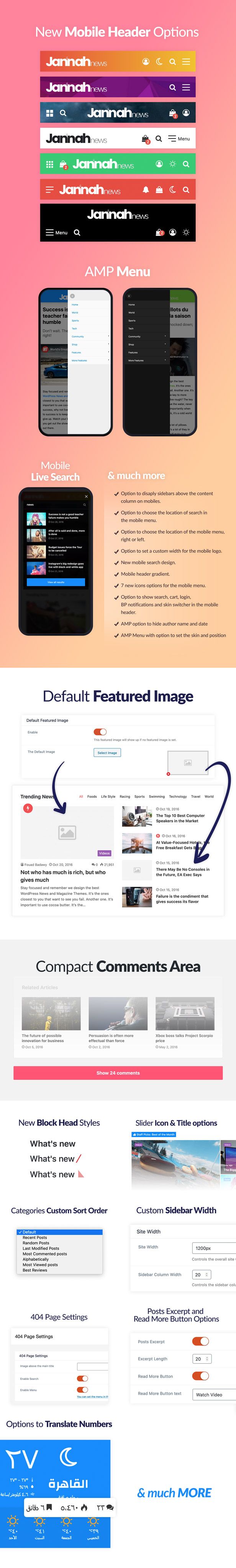Toggle the Default Featured Image Enable switch
This screenshot has width=236, height=1568.
(100, 731)
